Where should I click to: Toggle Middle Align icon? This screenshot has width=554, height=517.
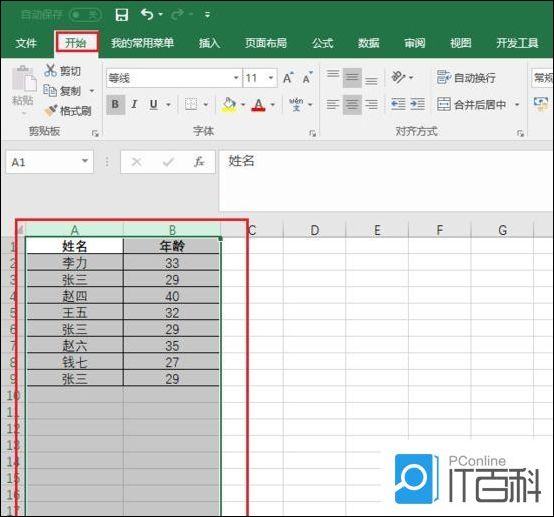pyautogui.click(x=352, y=78)
